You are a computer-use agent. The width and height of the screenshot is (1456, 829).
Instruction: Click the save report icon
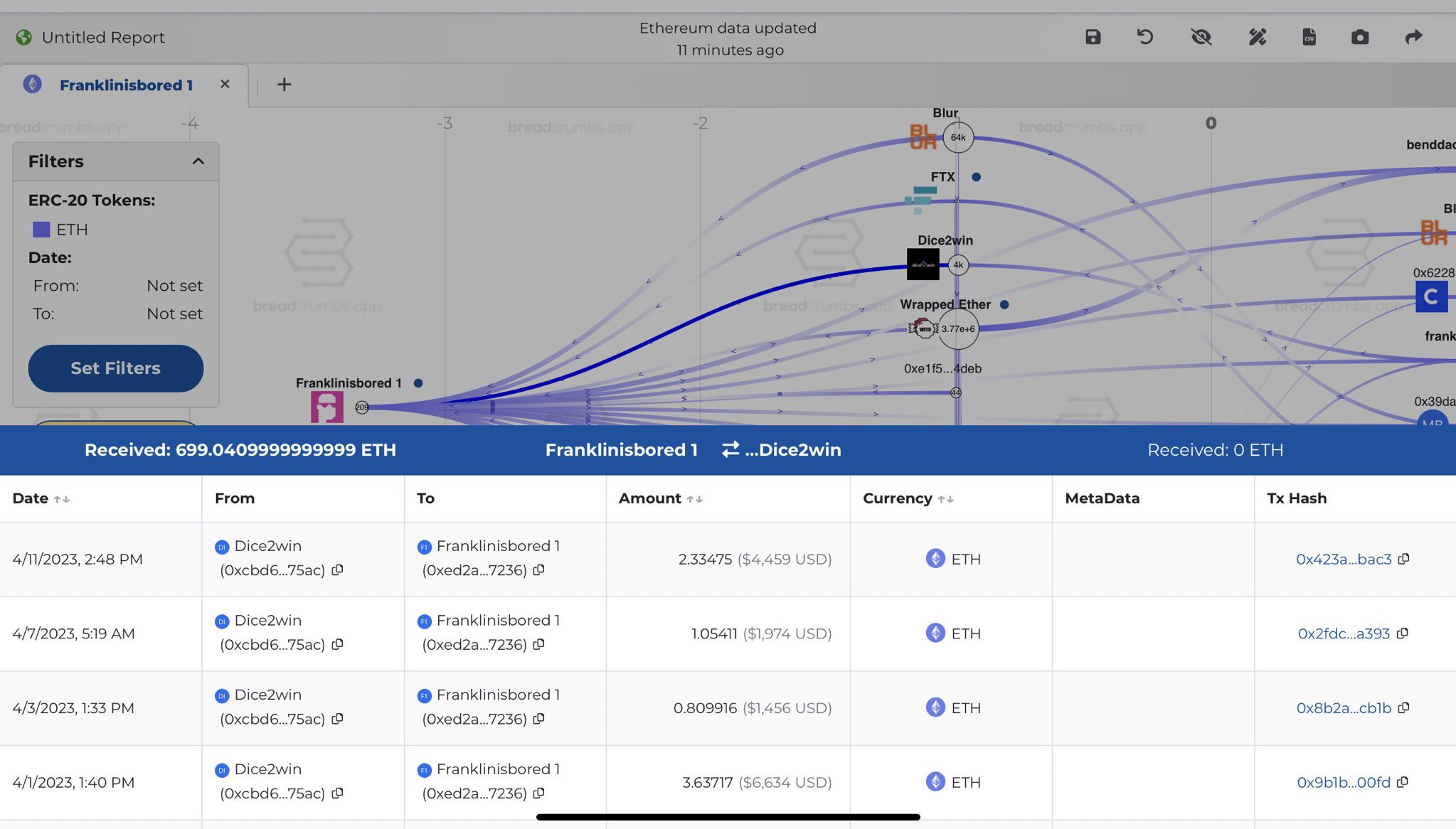(1093, 37)
